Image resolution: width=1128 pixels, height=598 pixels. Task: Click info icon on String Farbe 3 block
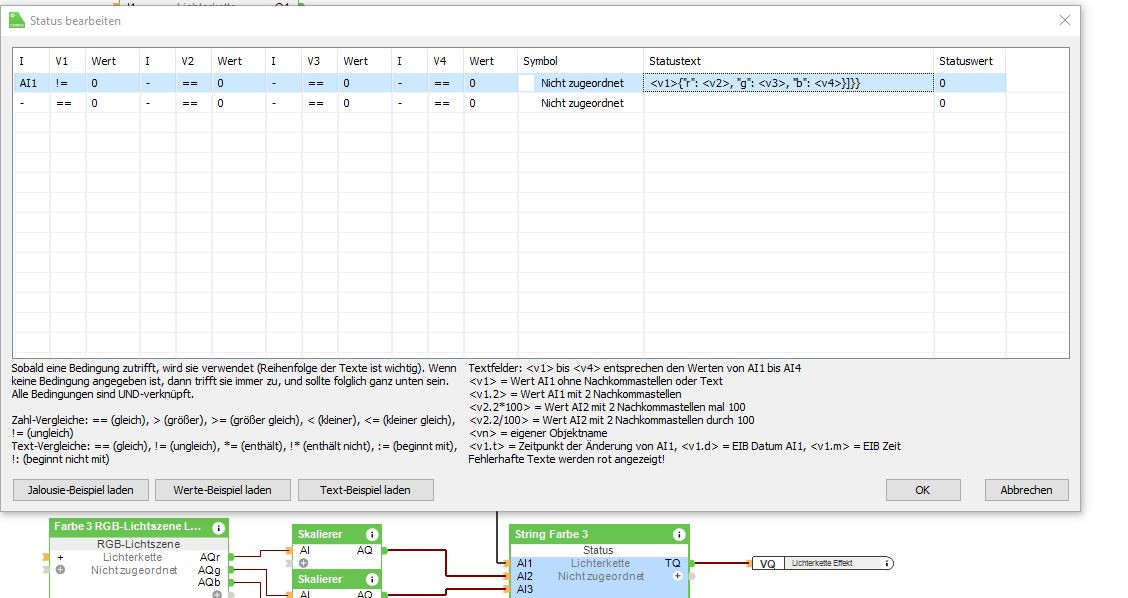click(679, 535)
